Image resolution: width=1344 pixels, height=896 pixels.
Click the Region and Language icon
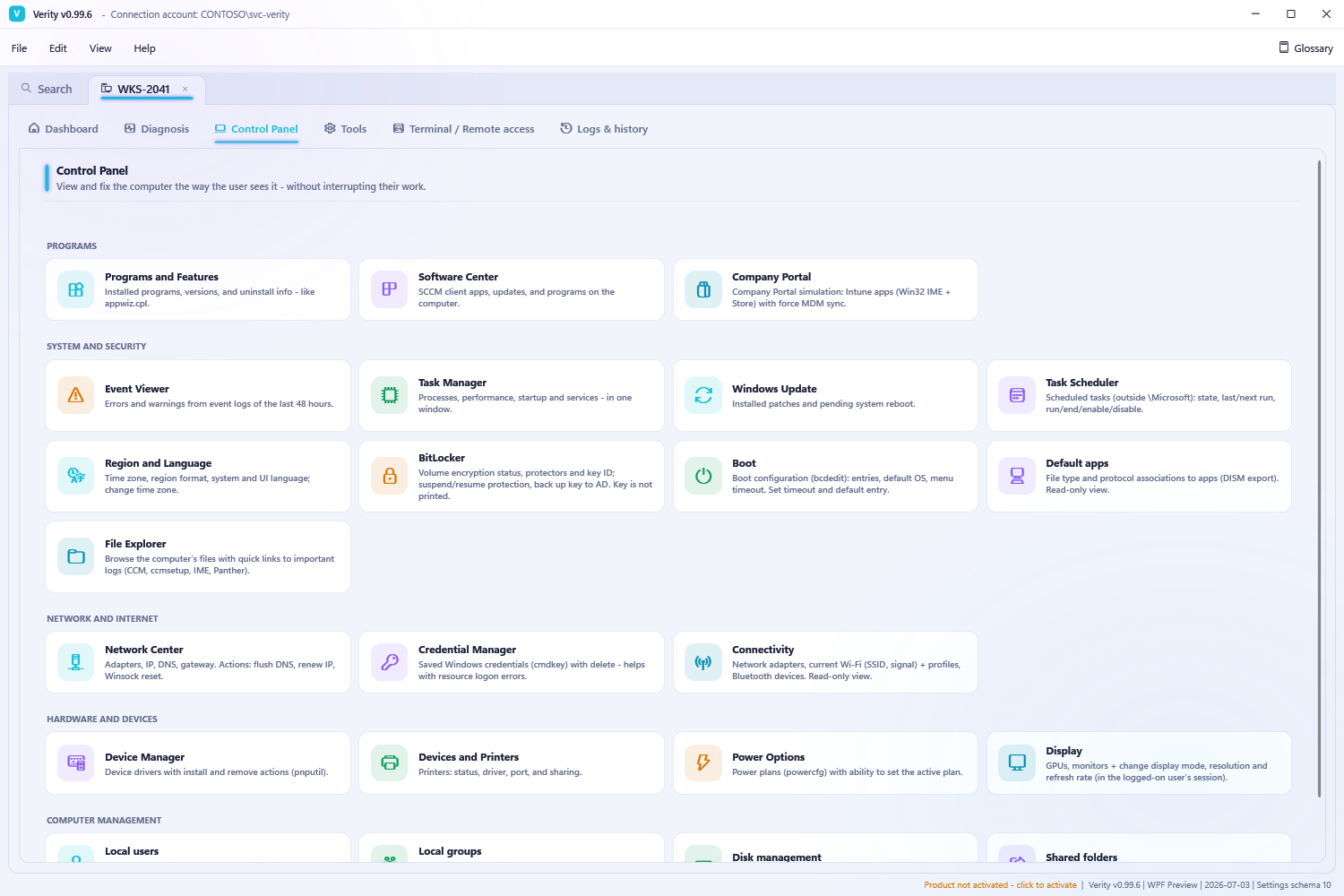click(76, 476)
